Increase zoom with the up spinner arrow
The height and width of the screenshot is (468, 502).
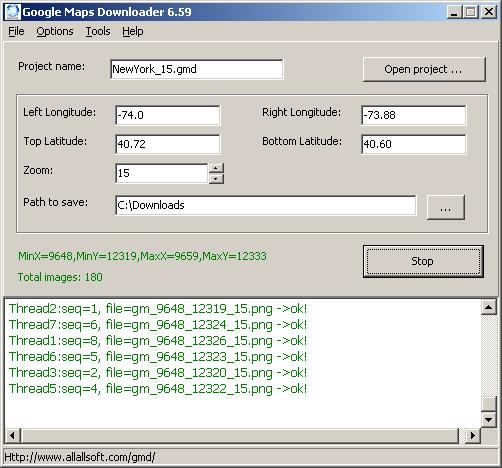(216, 168)
